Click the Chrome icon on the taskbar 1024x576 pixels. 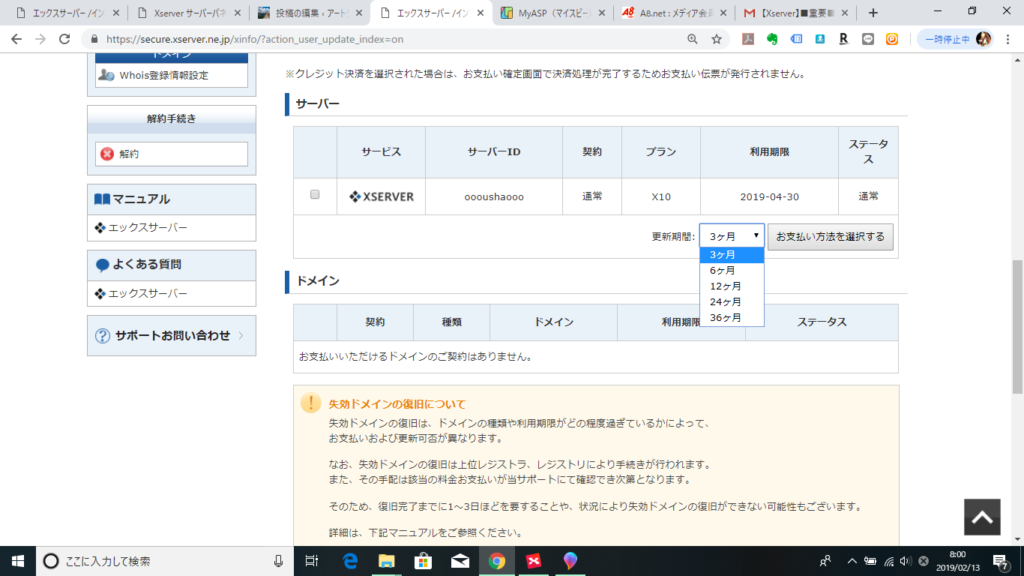(x=497, y=561)
